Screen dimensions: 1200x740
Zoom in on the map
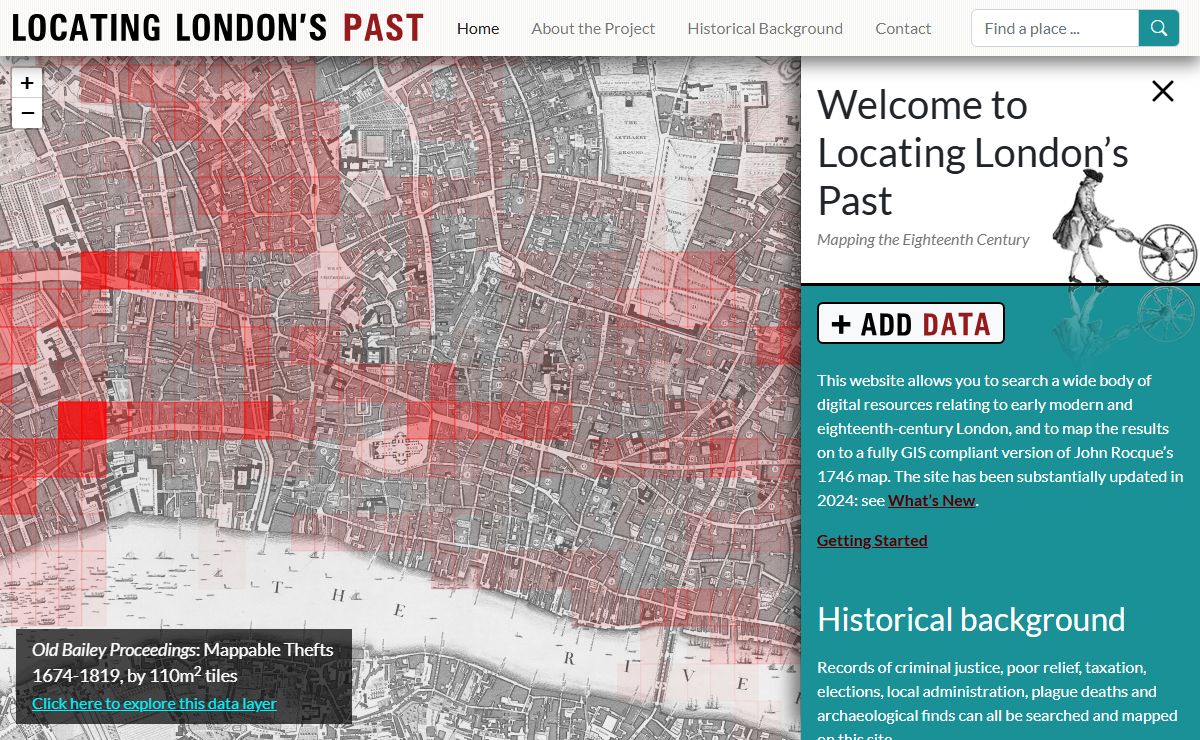click(27, 83)
